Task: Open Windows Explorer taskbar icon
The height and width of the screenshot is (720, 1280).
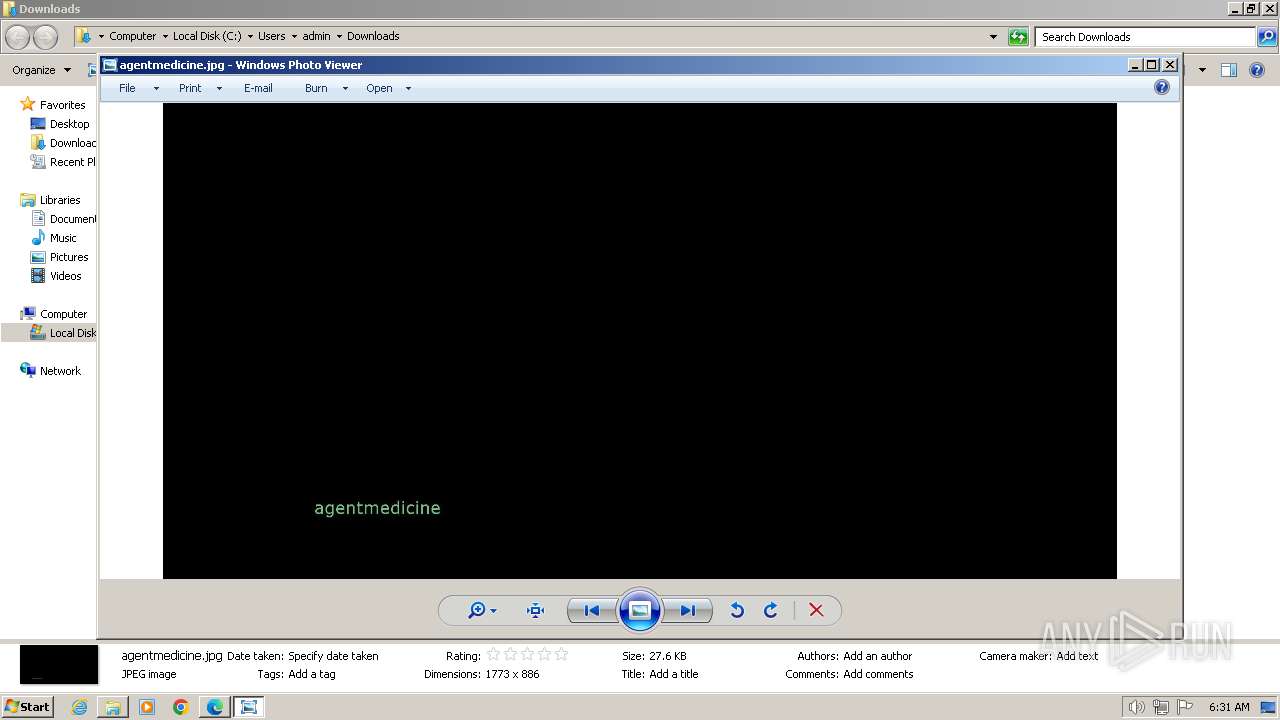Action: [113, 707]
